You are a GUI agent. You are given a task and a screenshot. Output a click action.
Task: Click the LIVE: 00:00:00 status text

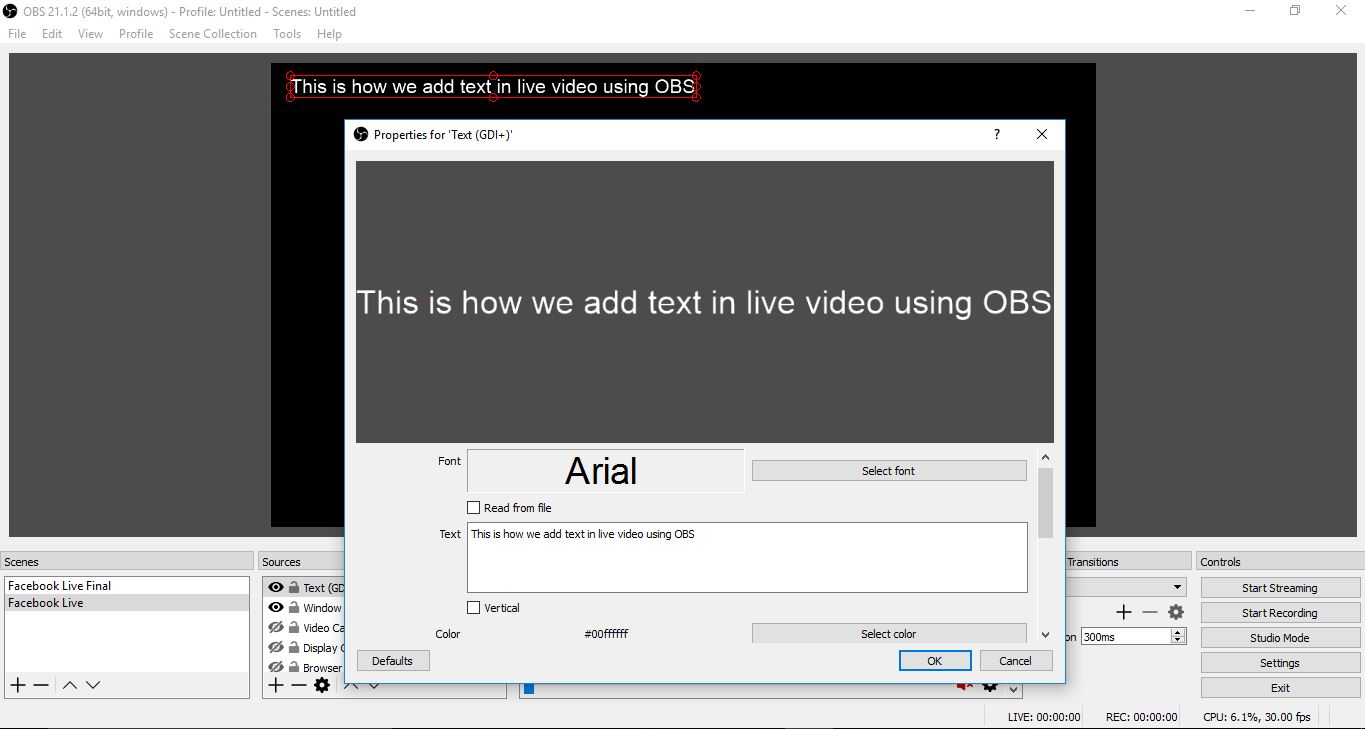coord(1044,717)
